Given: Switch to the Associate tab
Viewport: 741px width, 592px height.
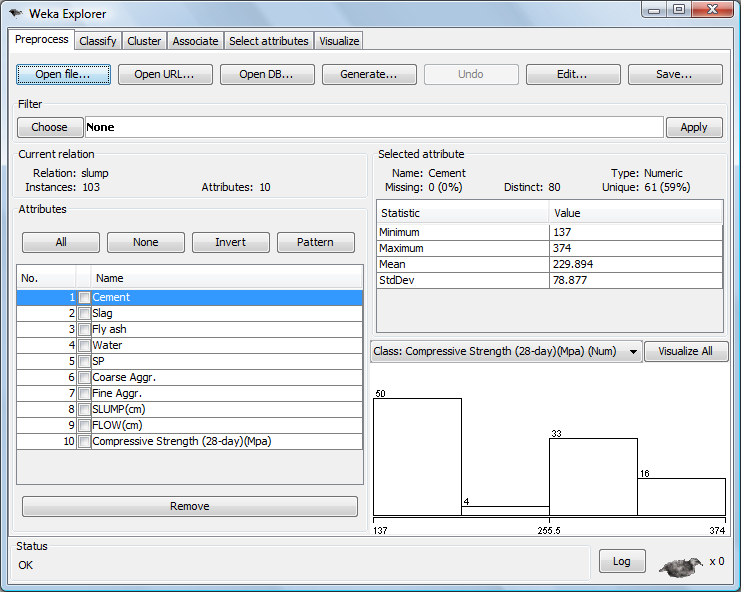Looking at the screenshot, I should coord(195,41).
